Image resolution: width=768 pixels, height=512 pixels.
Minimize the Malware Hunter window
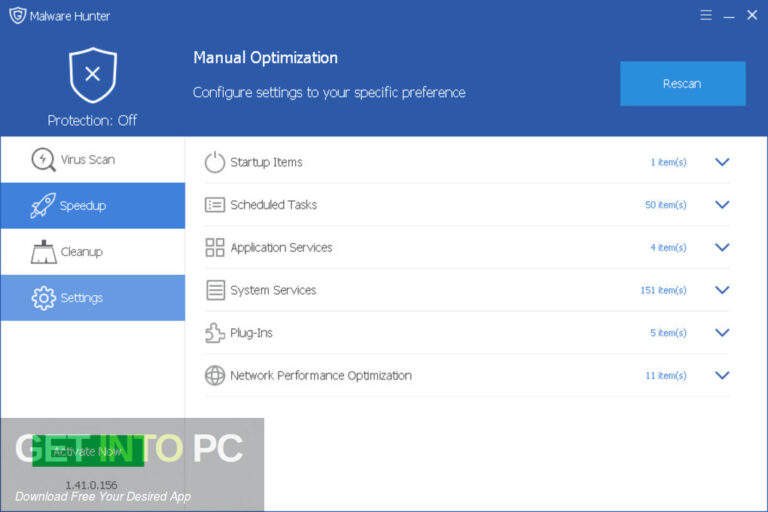(x=729, y=16)
